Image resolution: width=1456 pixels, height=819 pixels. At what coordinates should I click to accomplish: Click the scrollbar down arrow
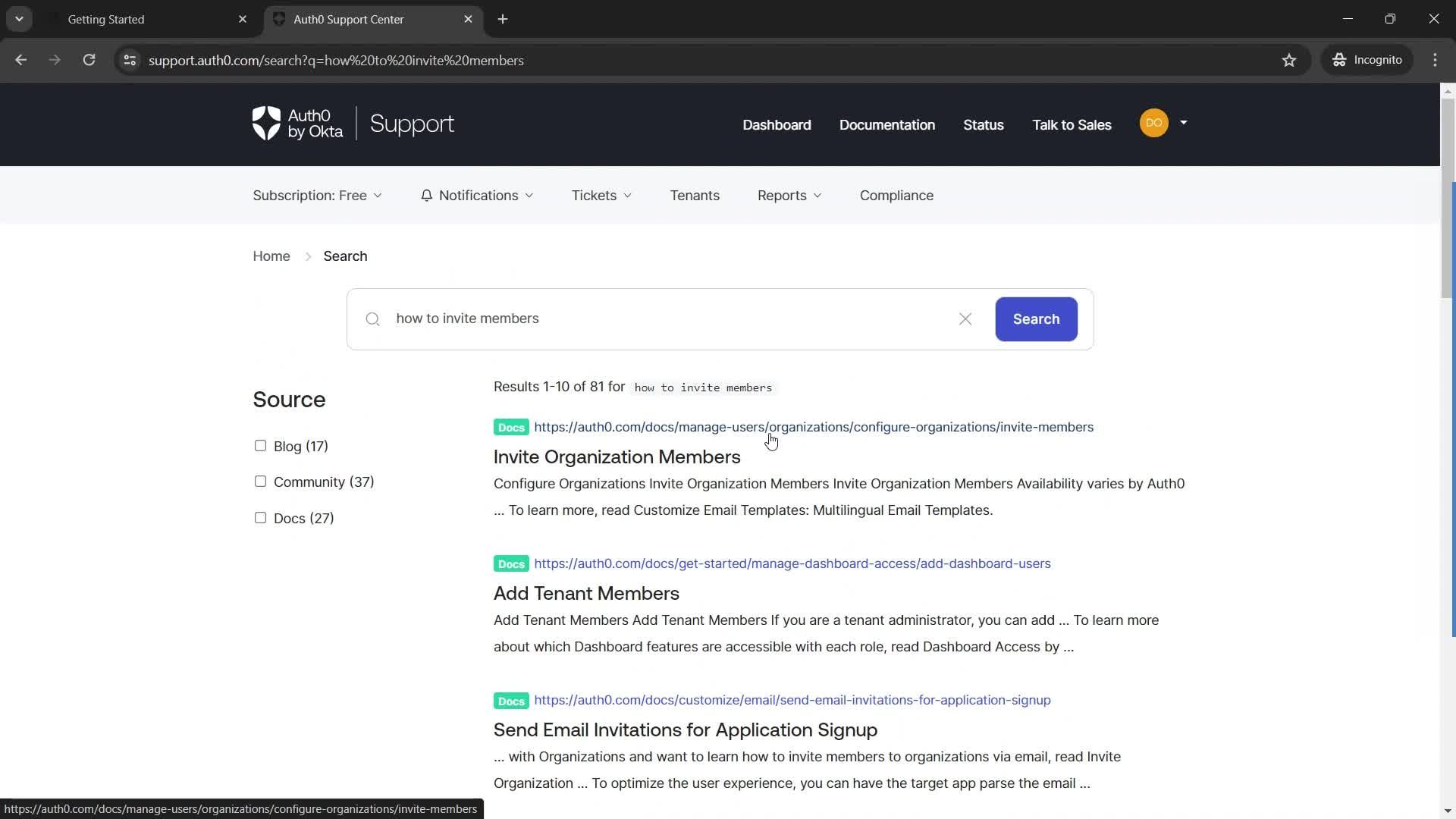[1448, 811]
